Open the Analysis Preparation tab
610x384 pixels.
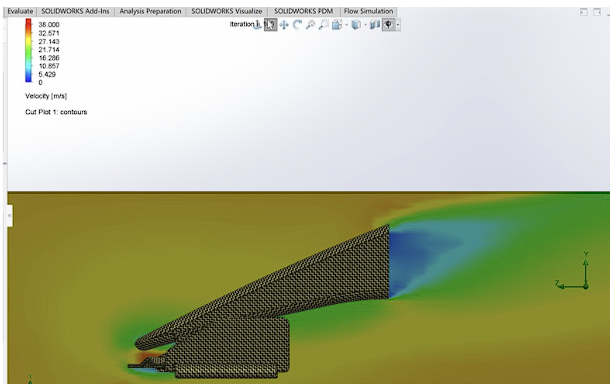[x=150, y=11]
